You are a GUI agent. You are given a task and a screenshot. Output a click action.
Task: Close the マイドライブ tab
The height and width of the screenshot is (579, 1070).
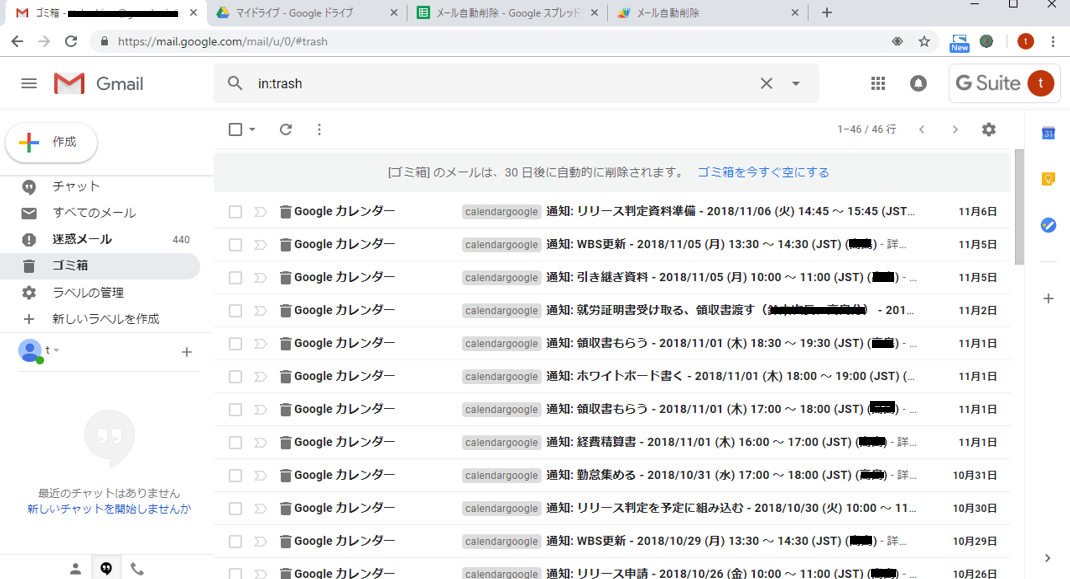394,13
